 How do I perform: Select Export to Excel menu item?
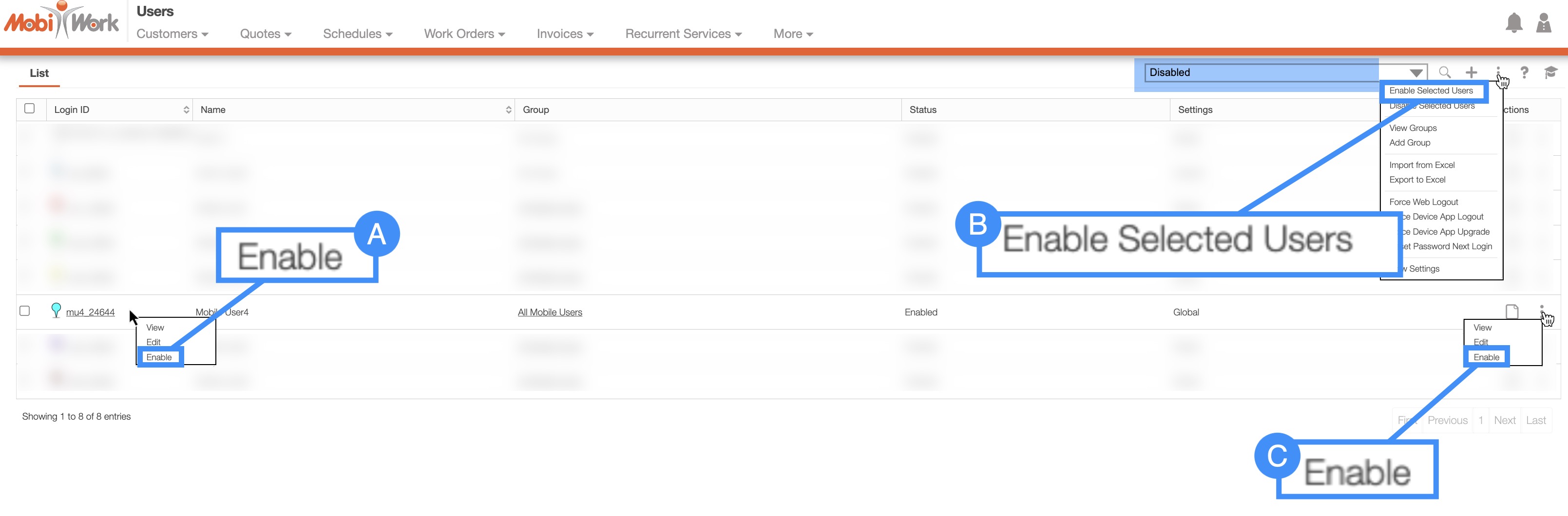coord(1417,180)
